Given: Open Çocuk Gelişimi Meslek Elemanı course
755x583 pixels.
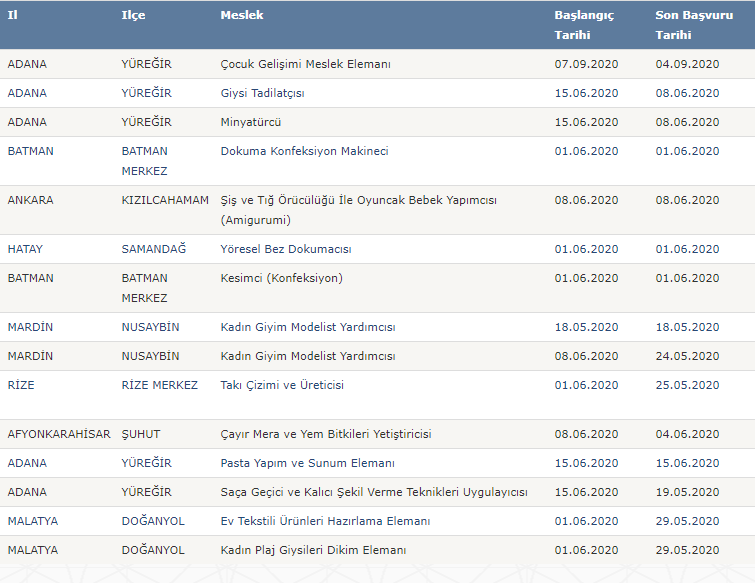Looking at the screenshot, I should (305, 64).
